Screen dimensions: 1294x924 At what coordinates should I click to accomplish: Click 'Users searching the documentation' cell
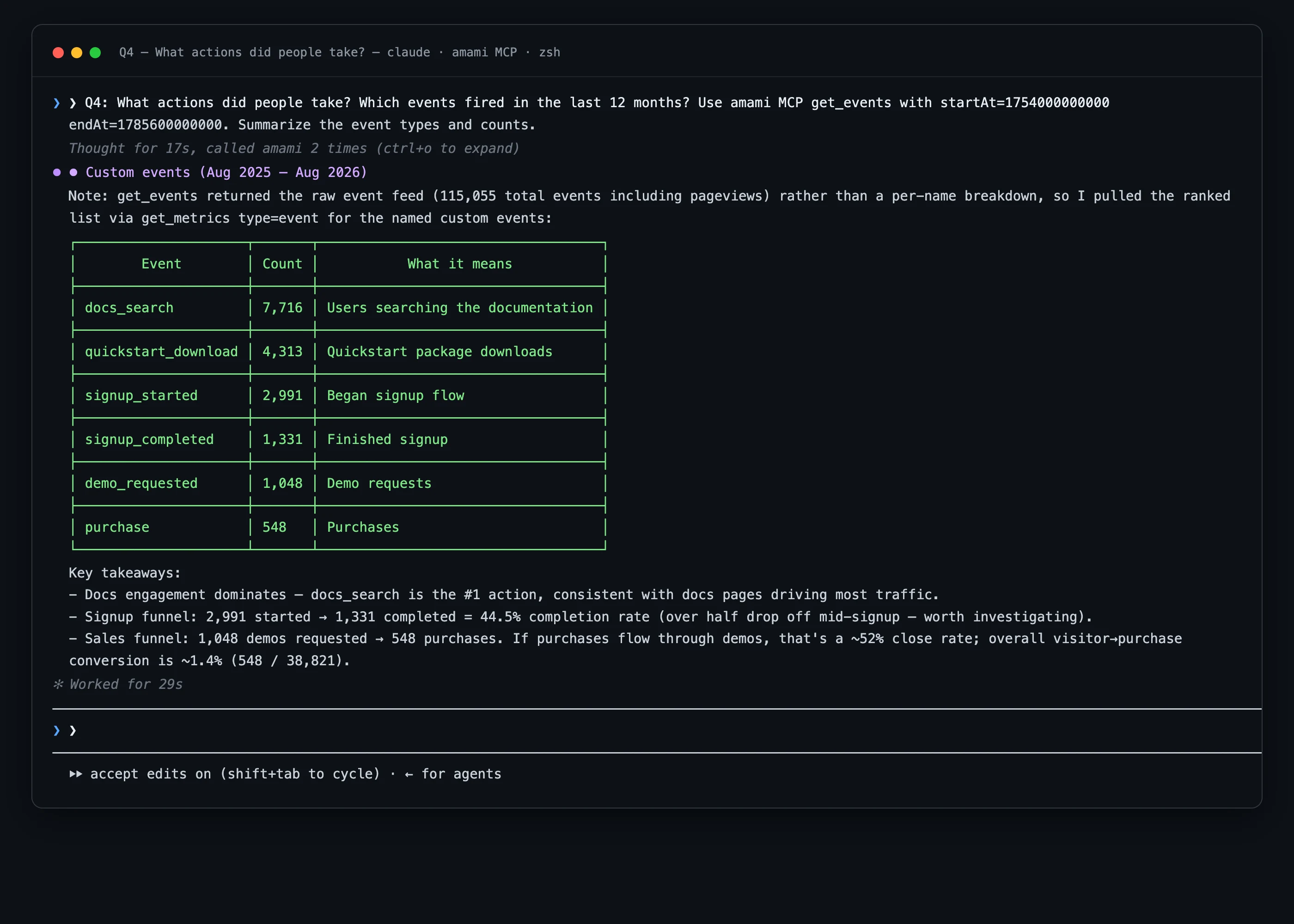pos(460,308)
